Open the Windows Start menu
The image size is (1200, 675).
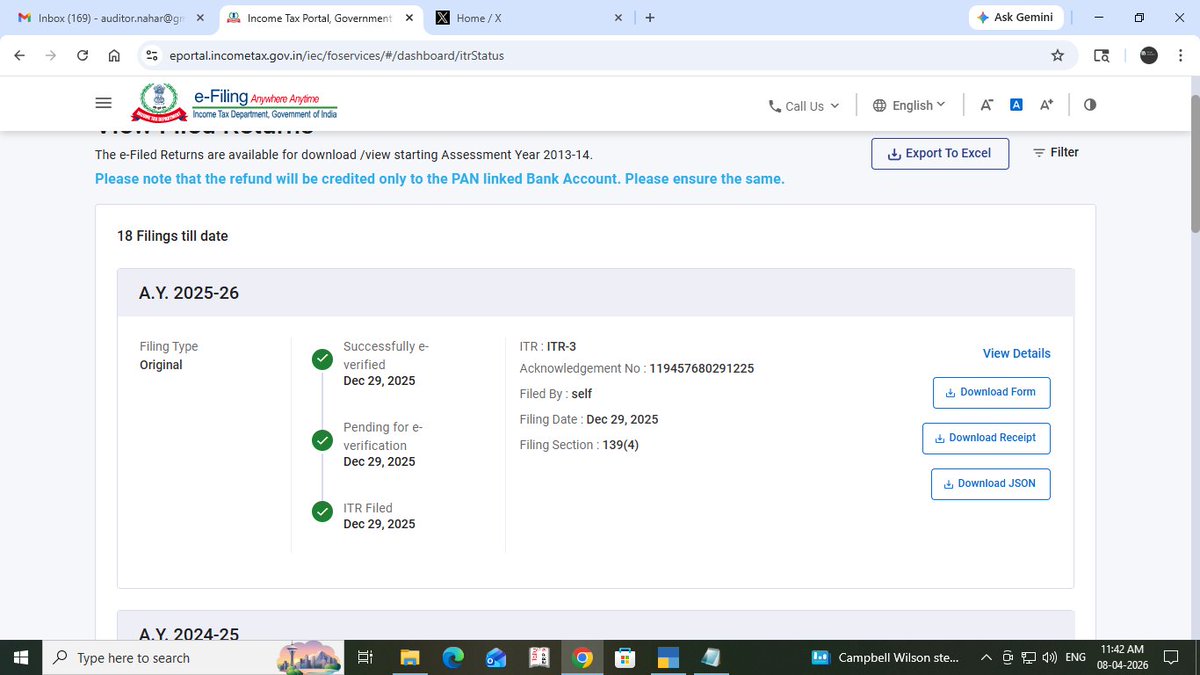tap(22, 658)
